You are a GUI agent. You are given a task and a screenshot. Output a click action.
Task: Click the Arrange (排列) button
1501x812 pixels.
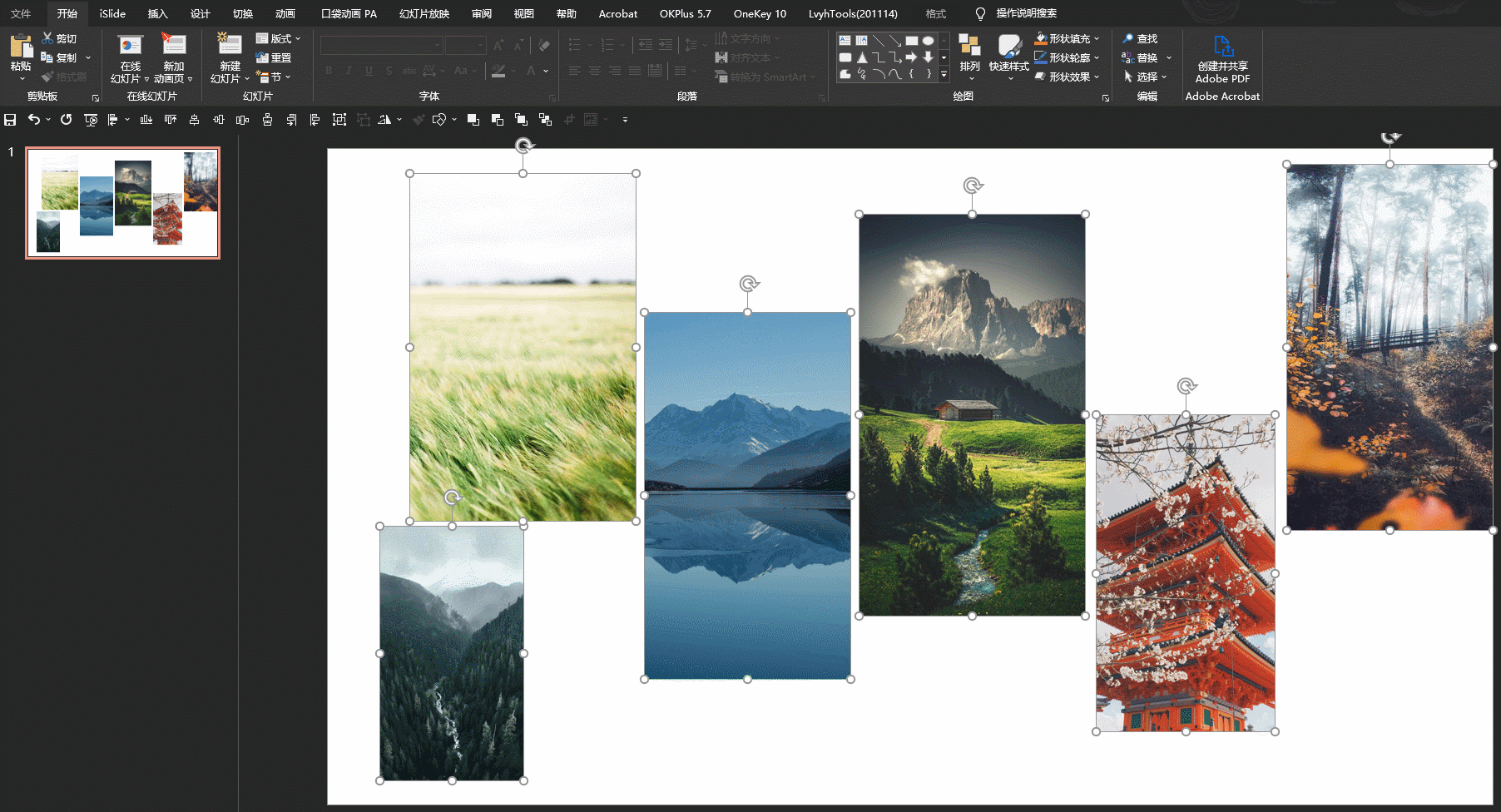(969, 52)
